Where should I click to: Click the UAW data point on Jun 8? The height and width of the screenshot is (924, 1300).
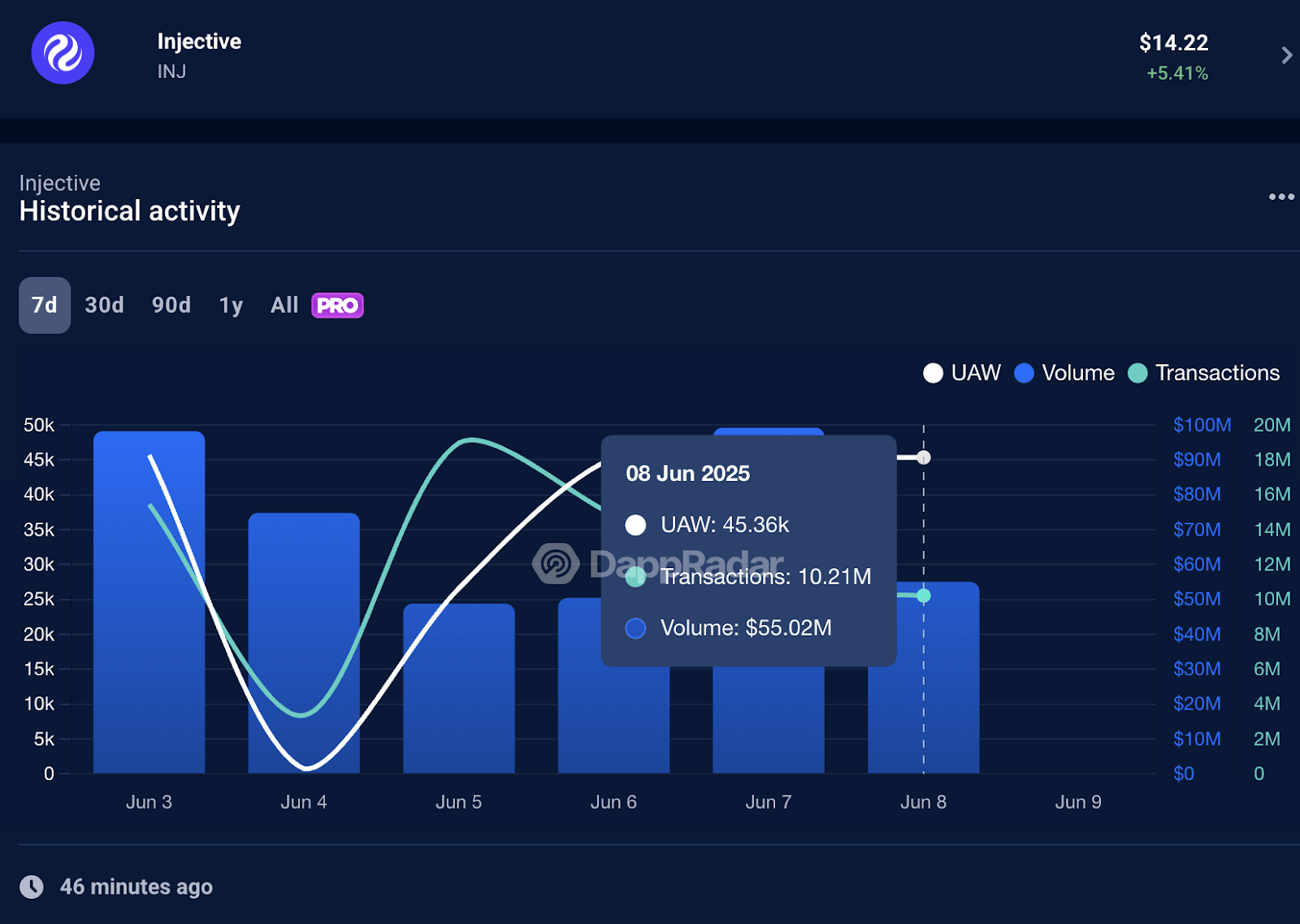pos(924,458)
